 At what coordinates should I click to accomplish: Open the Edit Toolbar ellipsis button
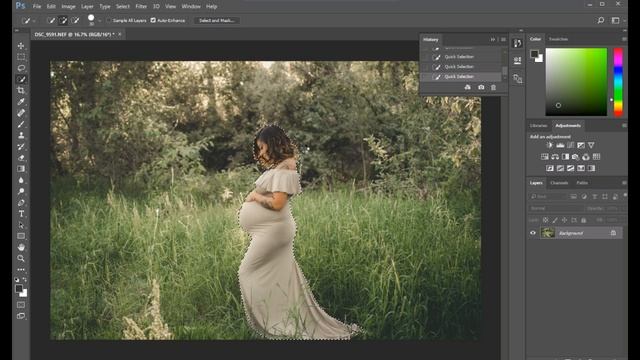click(x=21, y=270)
